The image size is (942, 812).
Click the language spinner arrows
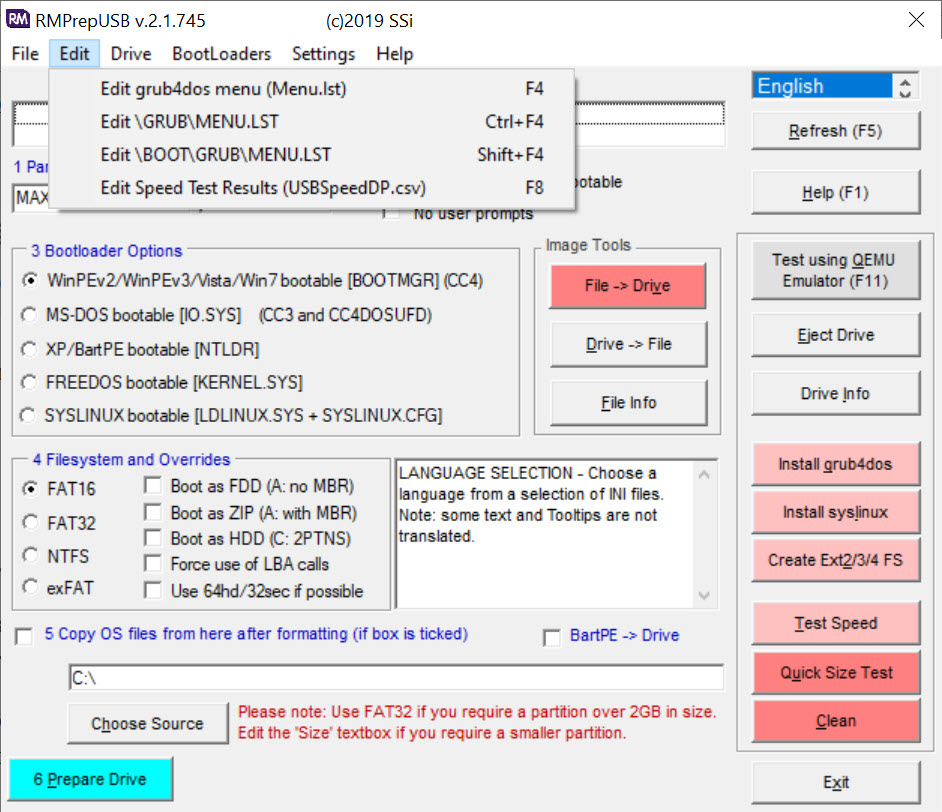coord(905,86)
